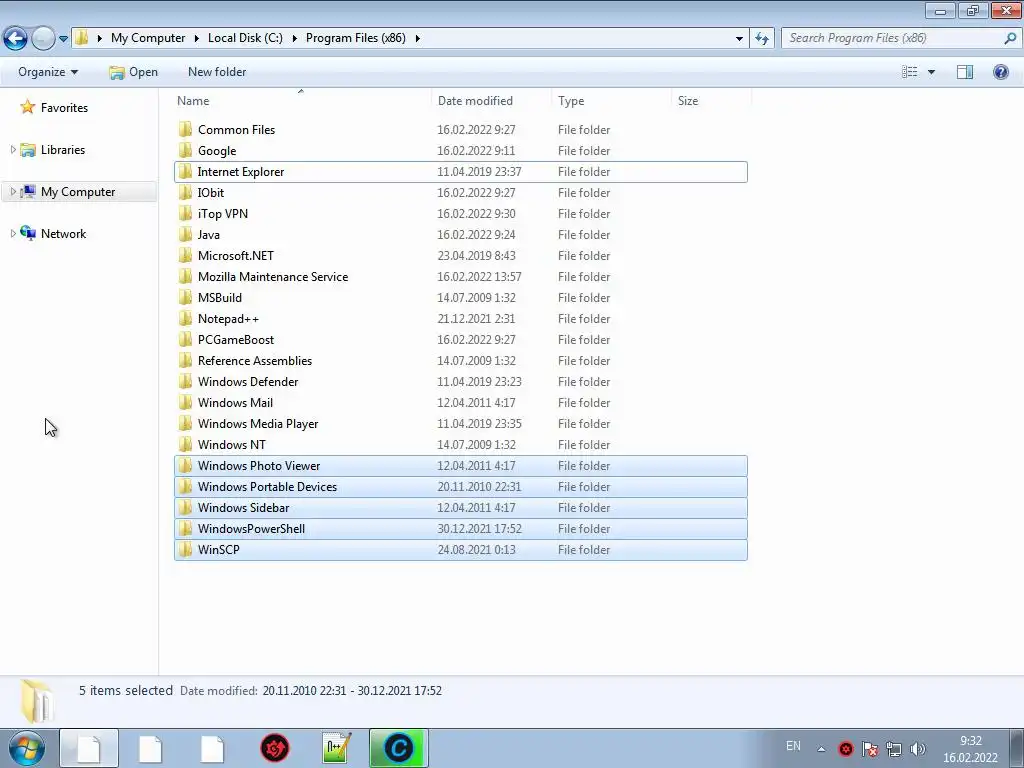Select the Windows Media Player folder
1024x768 pixels.
[460, 423]
